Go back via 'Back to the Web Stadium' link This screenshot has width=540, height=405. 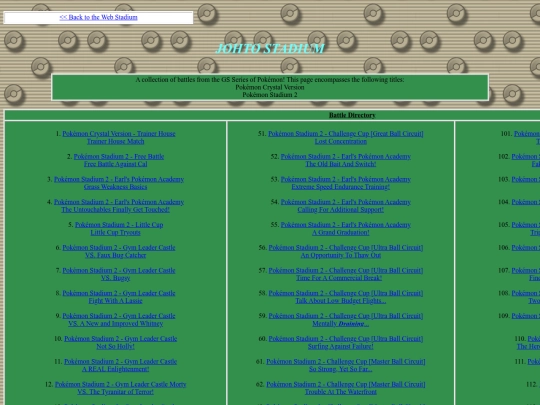98,17
